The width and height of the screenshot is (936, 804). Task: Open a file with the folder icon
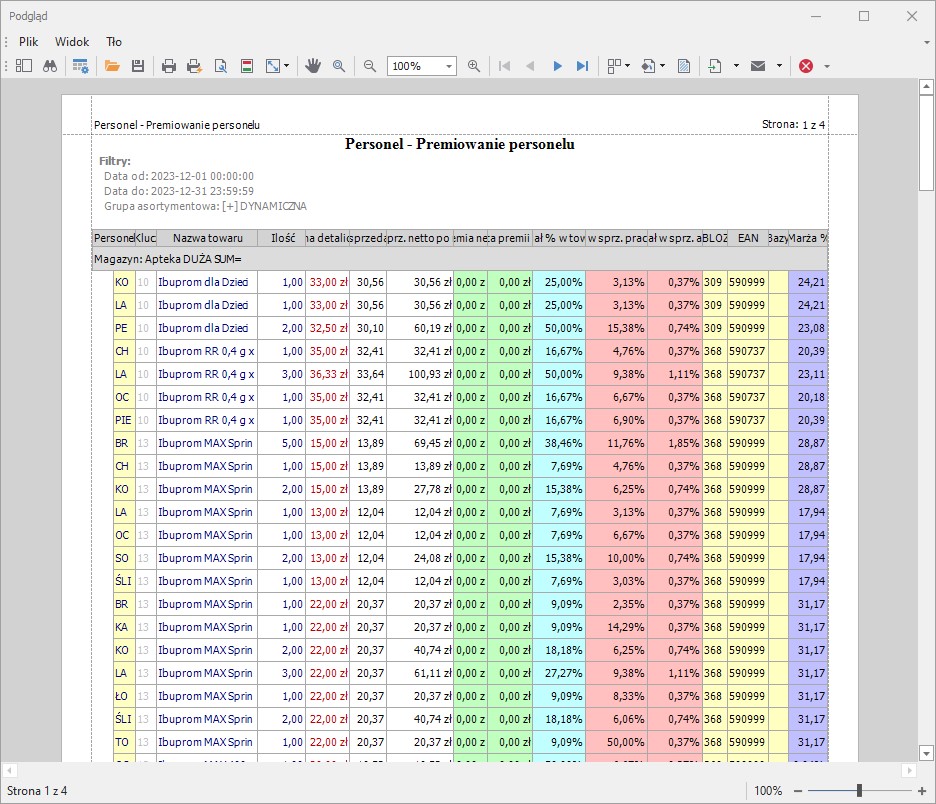[x=112, y=66]
